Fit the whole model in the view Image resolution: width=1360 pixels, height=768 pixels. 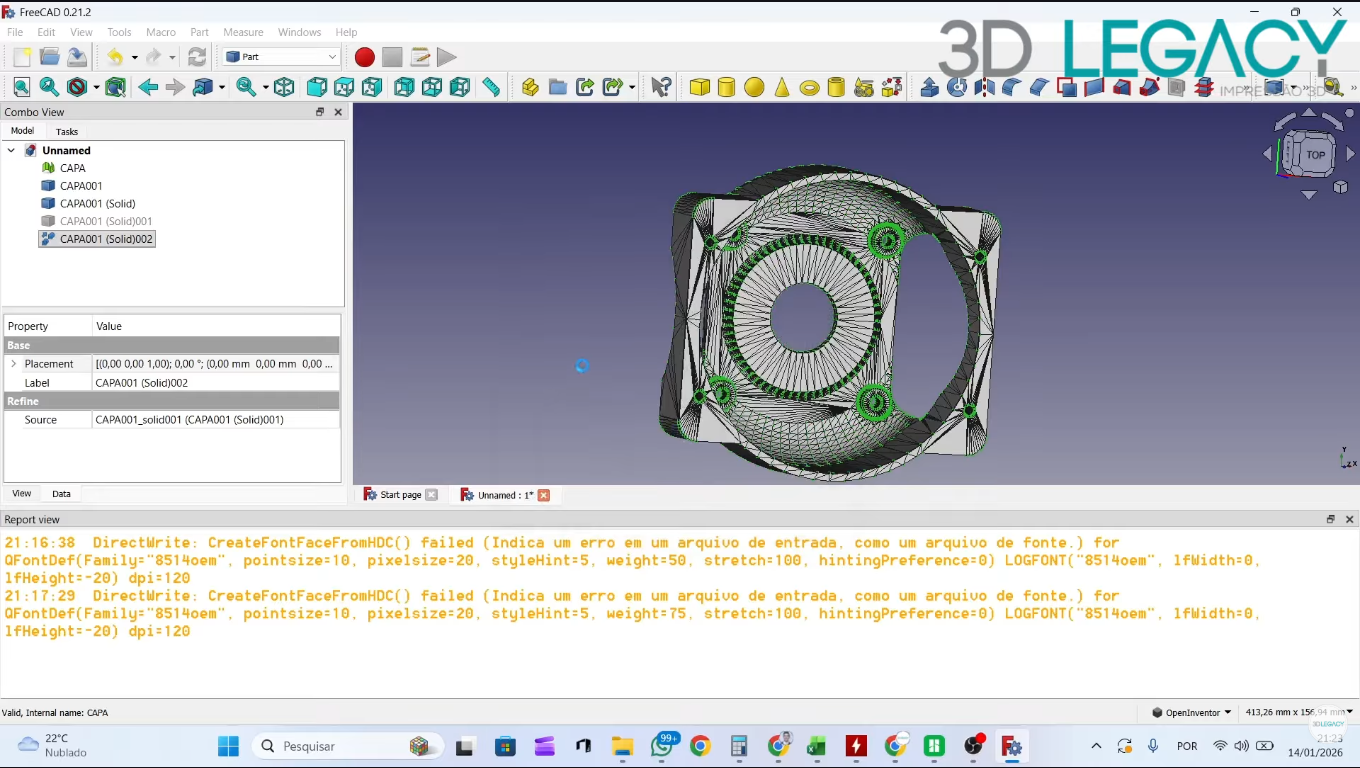(21, 87)
